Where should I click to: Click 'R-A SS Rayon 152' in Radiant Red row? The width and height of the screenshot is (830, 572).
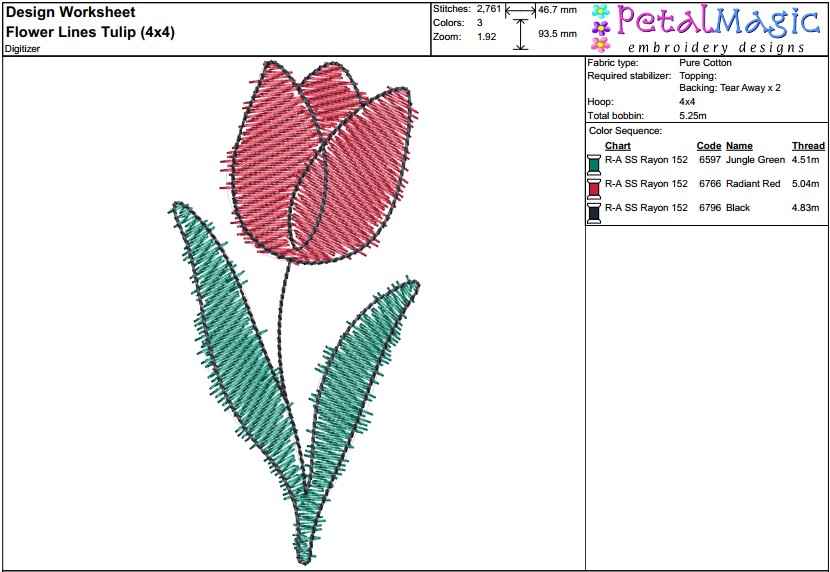(646, 184)
